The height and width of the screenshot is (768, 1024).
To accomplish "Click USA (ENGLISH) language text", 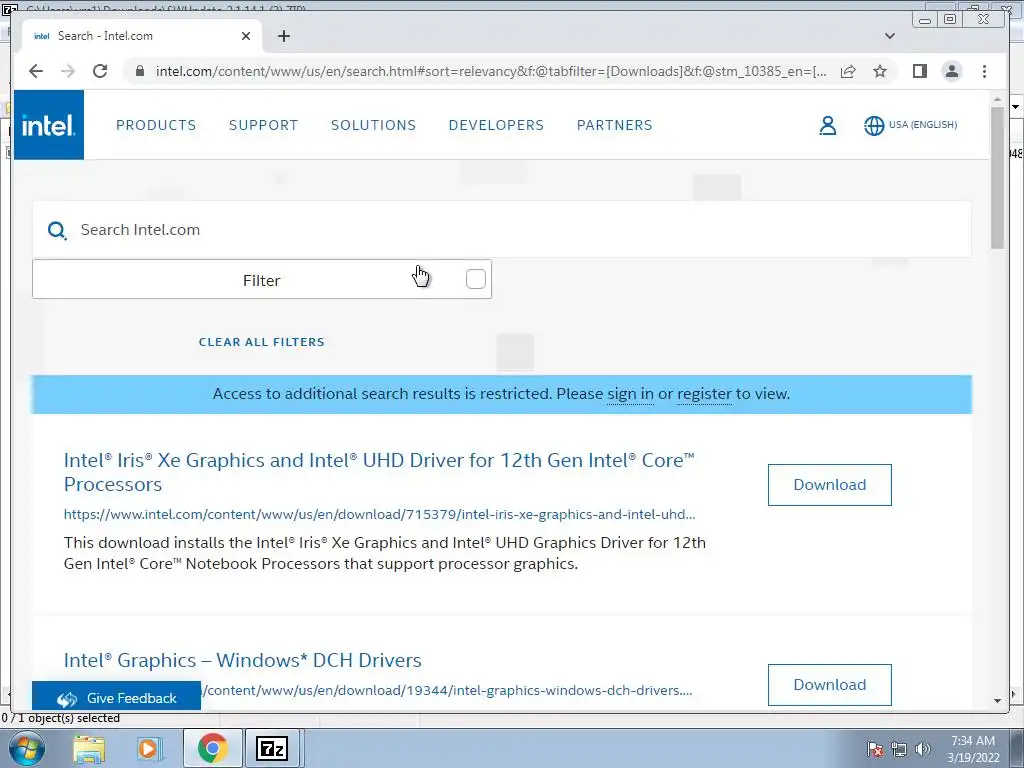I will (x=923, y=125).
